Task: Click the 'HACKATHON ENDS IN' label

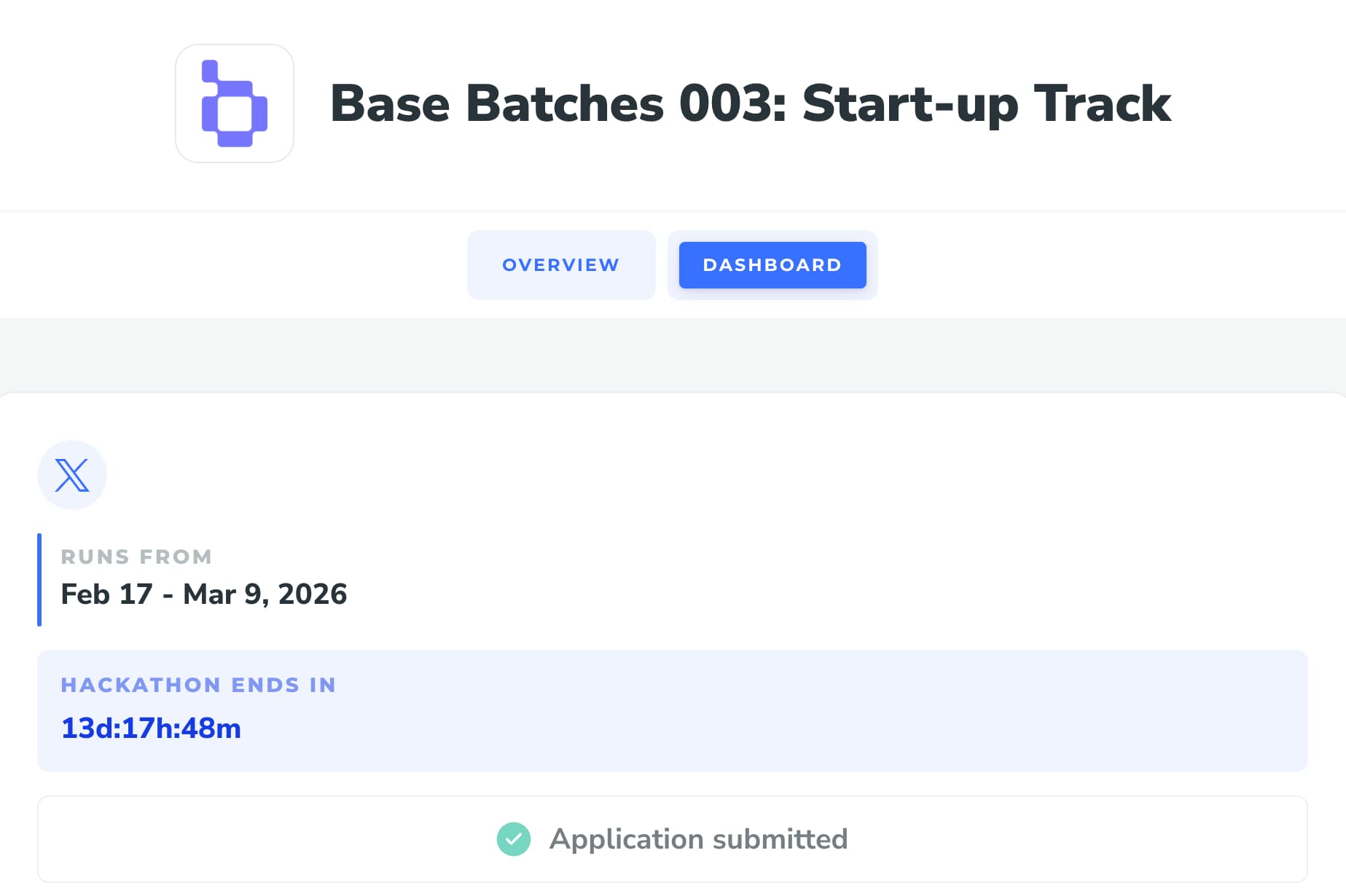Action: [198, 685]
